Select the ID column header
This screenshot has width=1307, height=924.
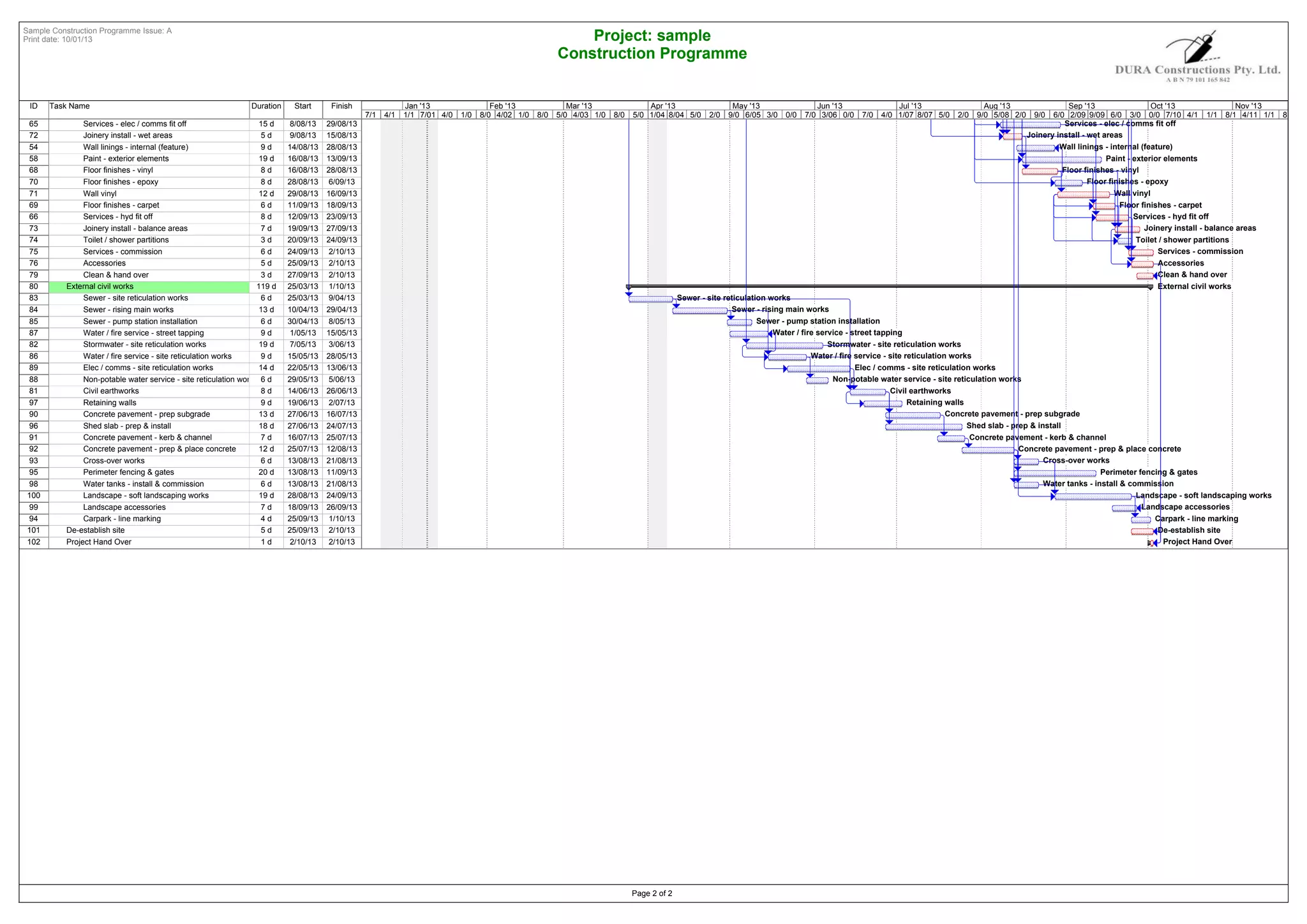(34, 106)
